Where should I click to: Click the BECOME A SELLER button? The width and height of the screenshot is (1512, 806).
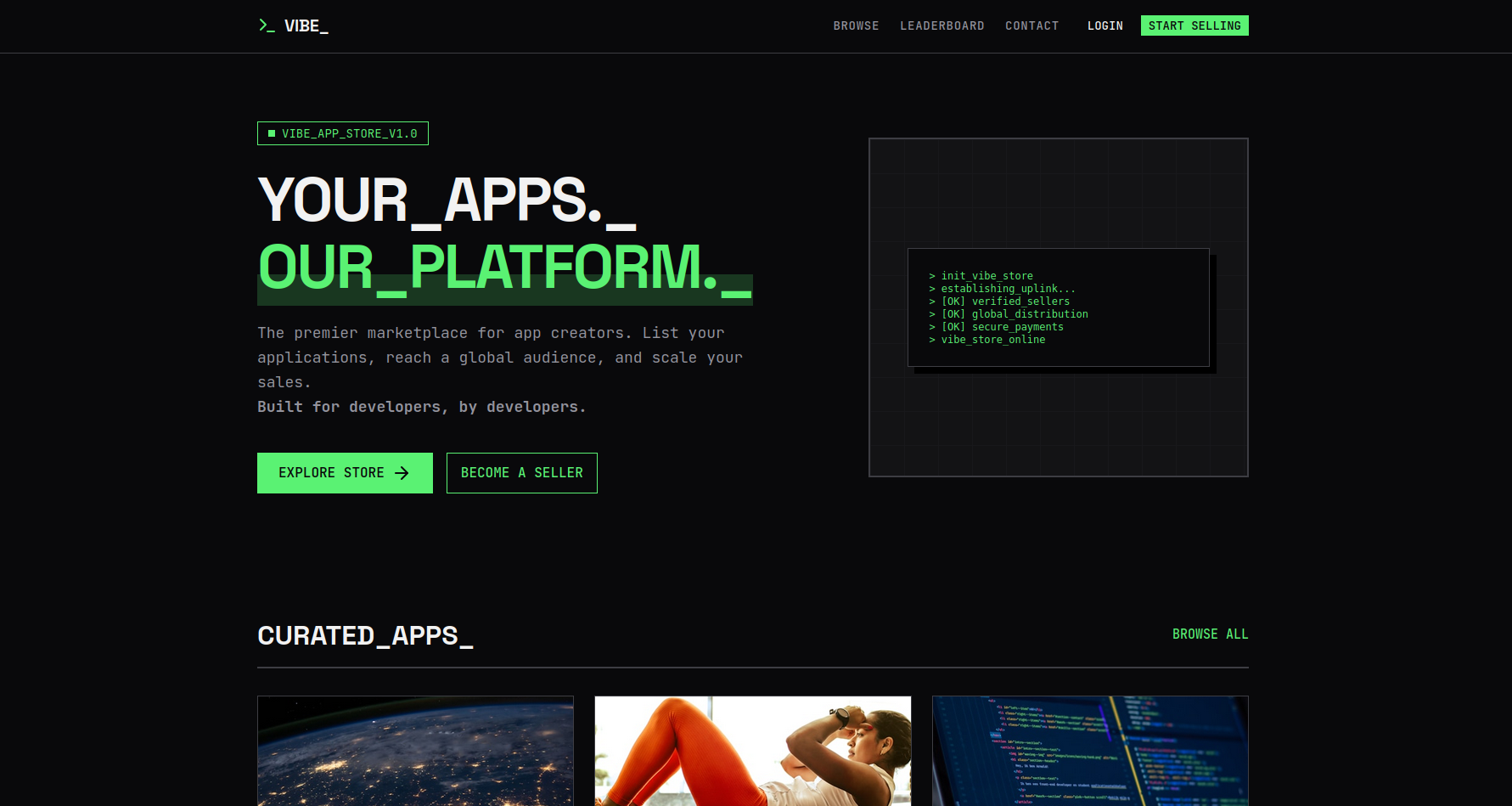pyautogui.click(x=521, y=473)
